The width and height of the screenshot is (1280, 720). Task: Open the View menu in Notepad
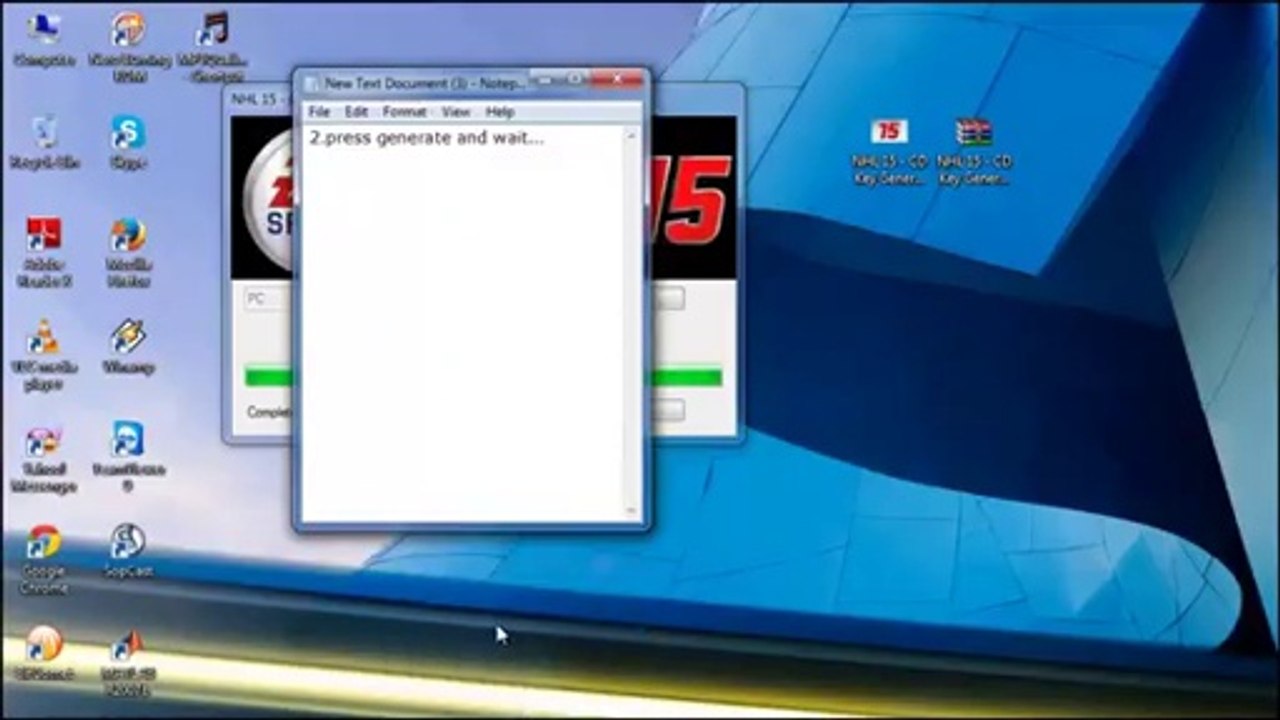click(455, 112)
